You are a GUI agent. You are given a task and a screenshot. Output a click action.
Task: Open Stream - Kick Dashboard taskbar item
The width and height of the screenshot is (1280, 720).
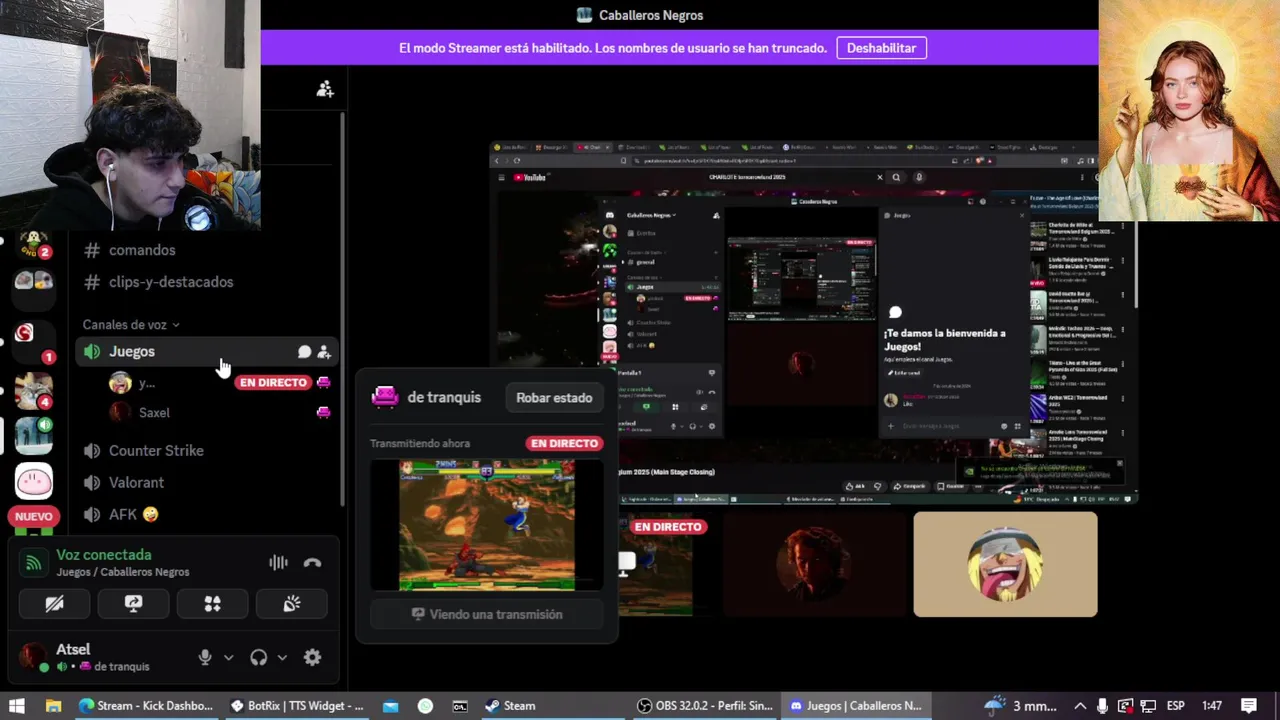point(146,705)
